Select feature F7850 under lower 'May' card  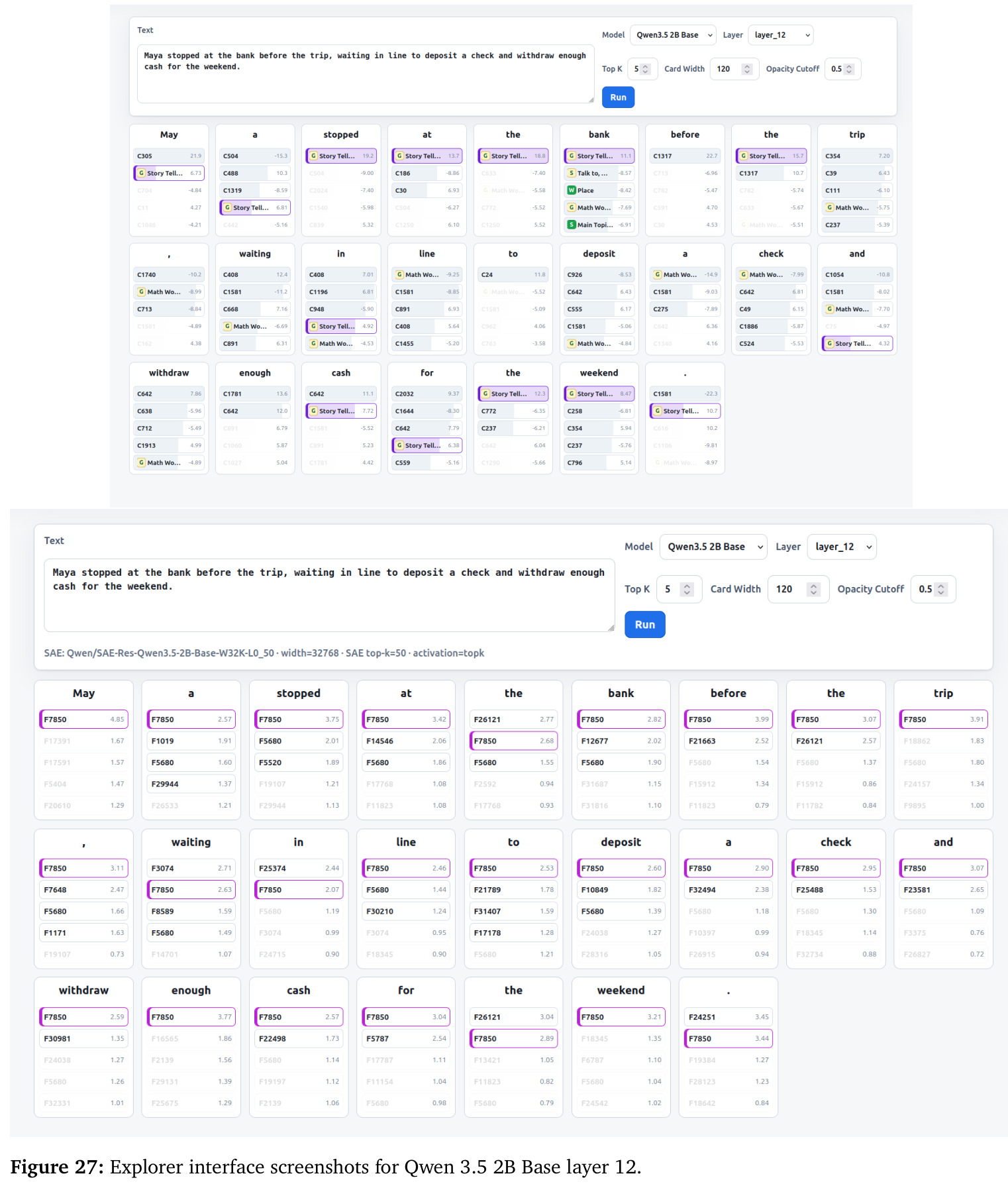(x=83, y=719)
